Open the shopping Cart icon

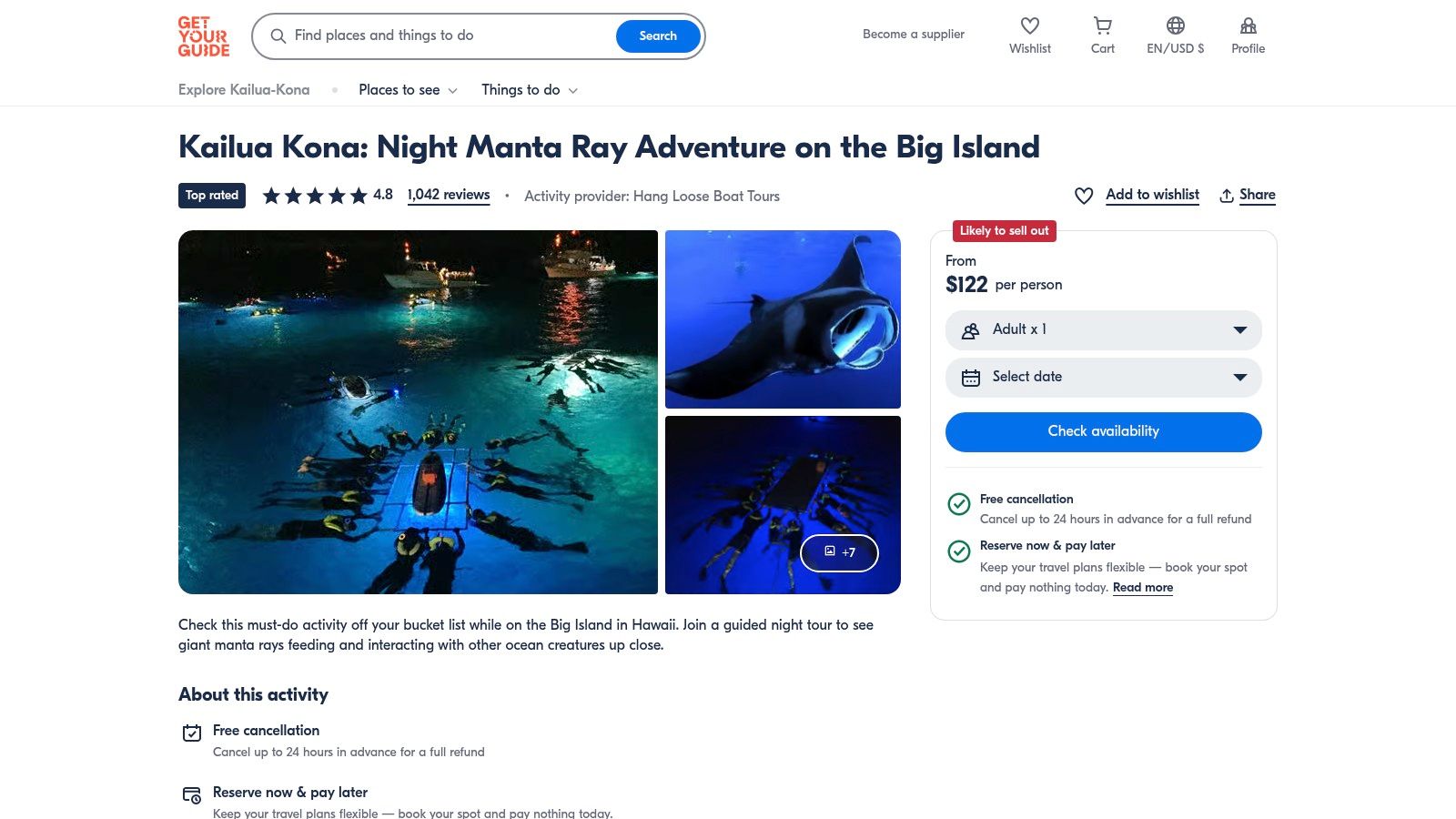click(x=1102, y=26)
